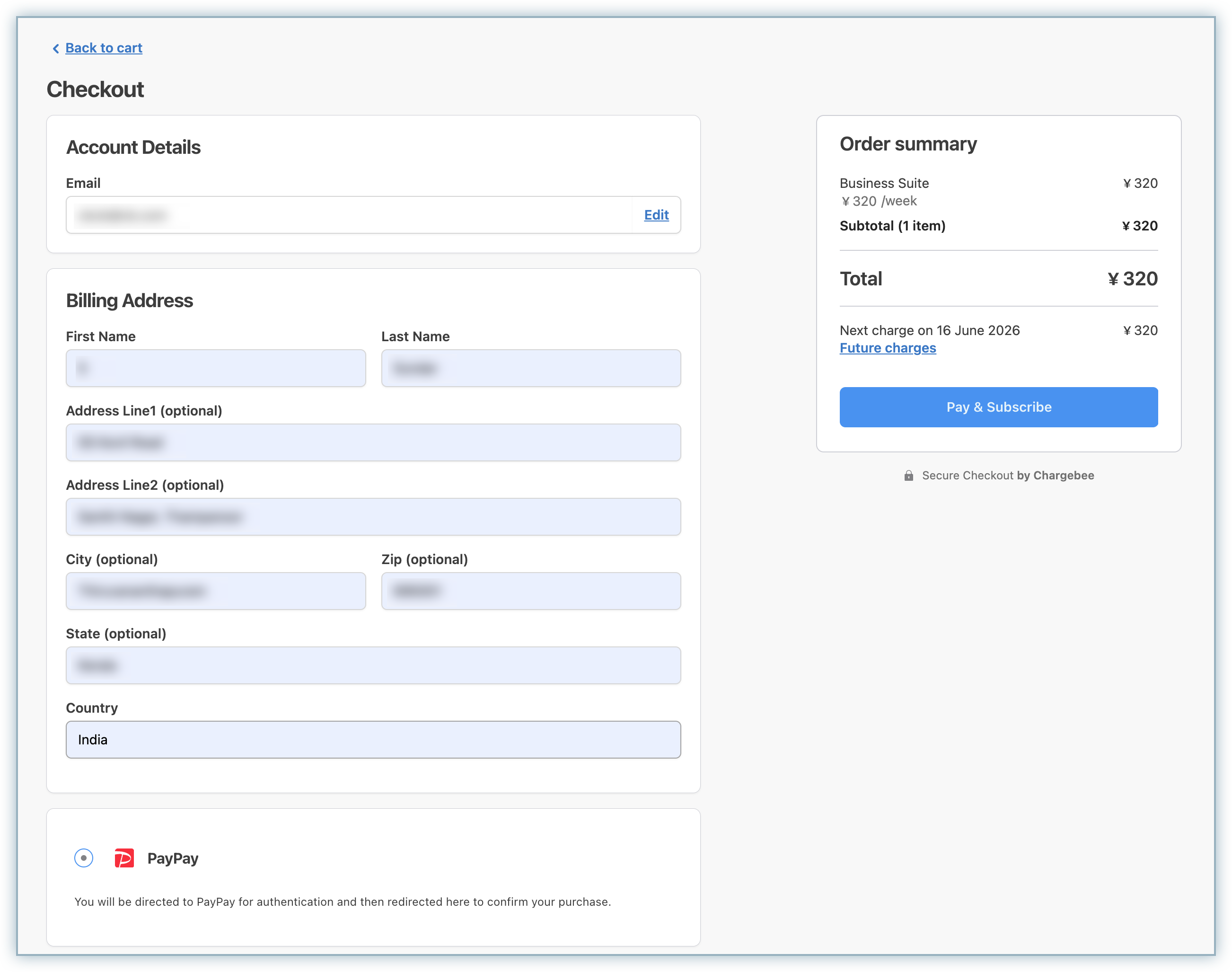This screenshot has width=1232, height=972.
Task: Click the Billing Address heading
Action: [129, 300]
